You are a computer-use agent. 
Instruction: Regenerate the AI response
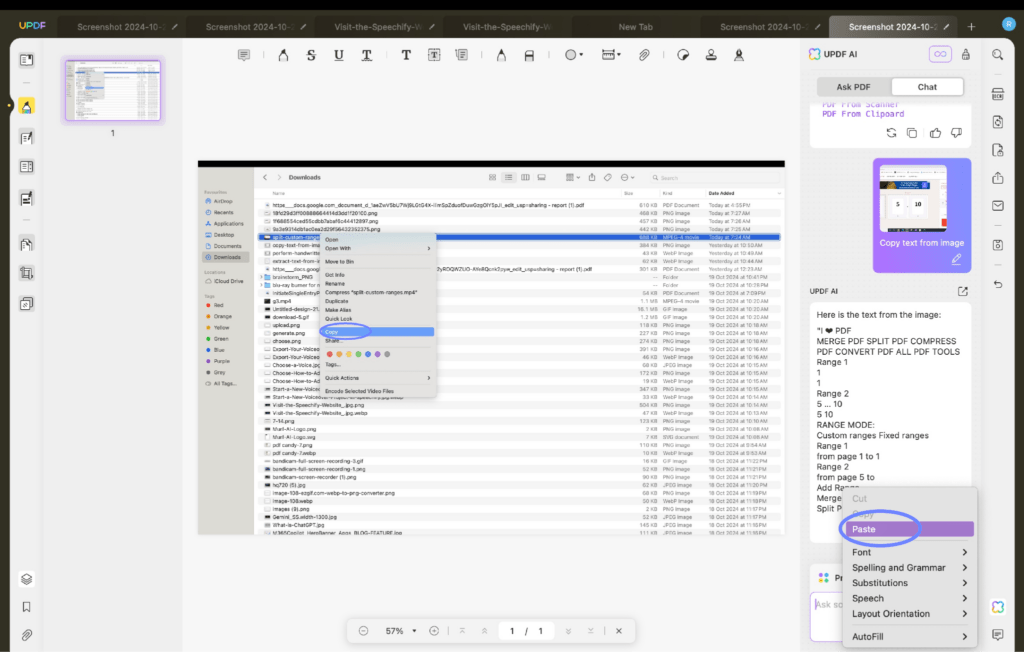click(x=891, y=133)
